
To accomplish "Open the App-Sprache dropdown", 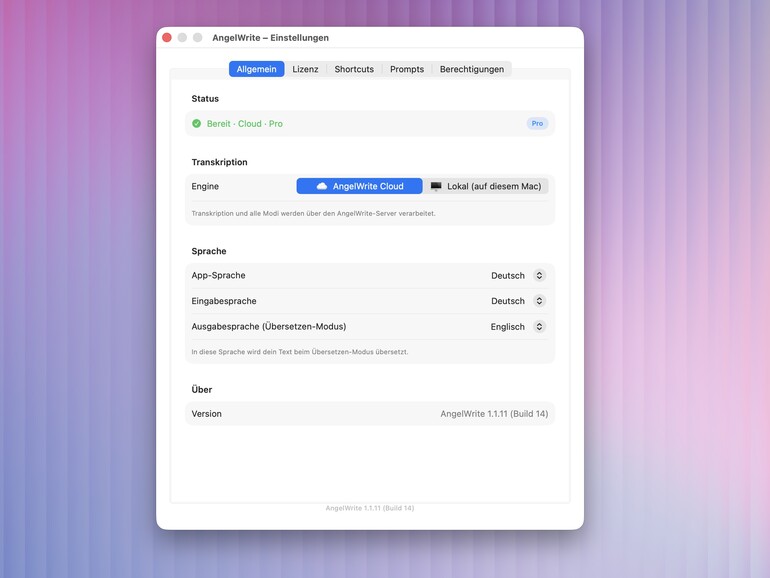I will 518,275.
